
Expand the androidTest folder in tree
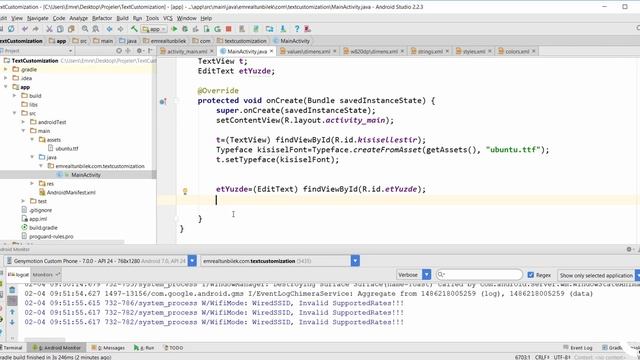[x=23, y=122]
